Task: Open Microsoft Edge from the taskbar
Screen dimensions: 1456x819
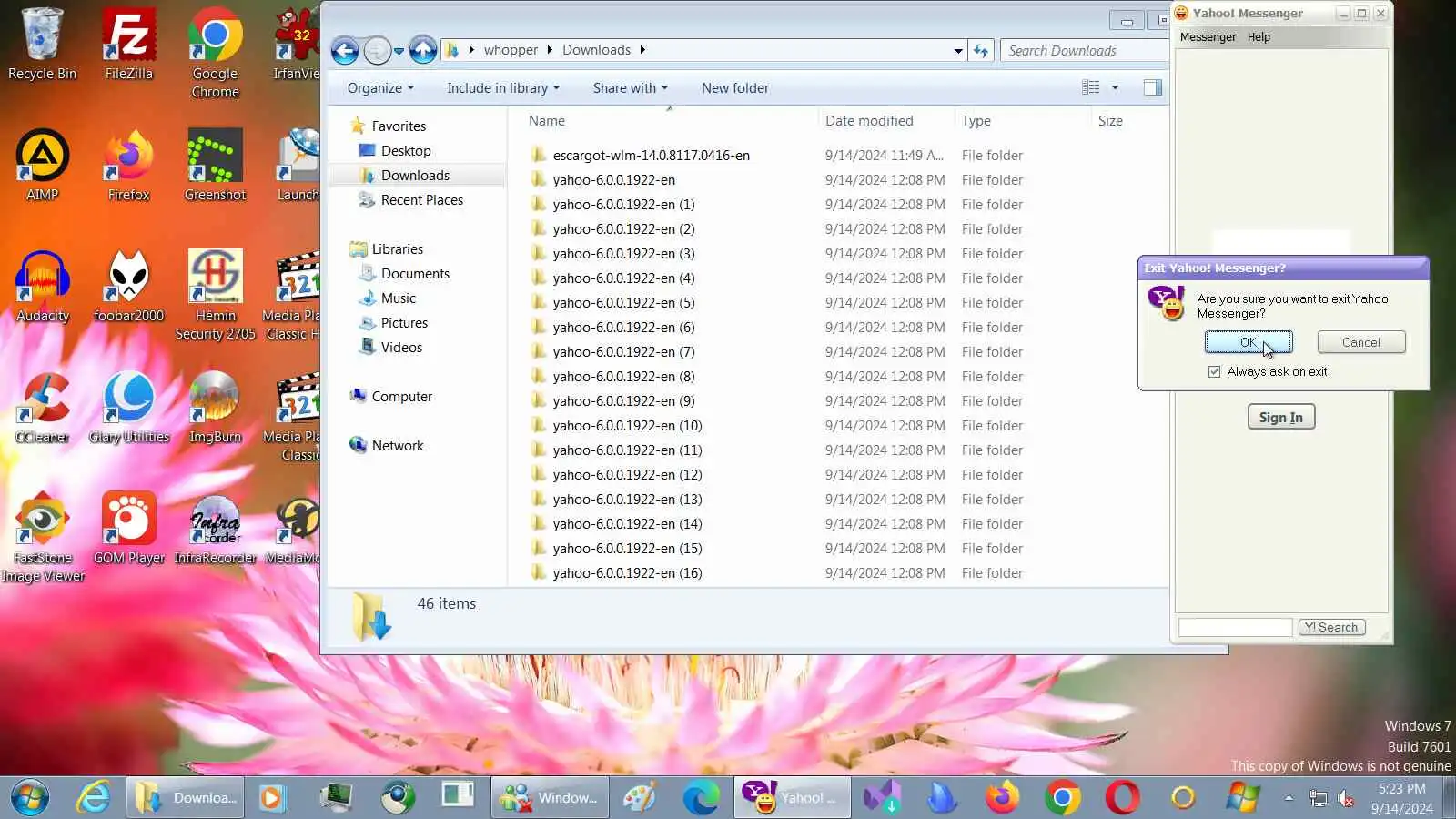Action: click(x=701, y=798)
